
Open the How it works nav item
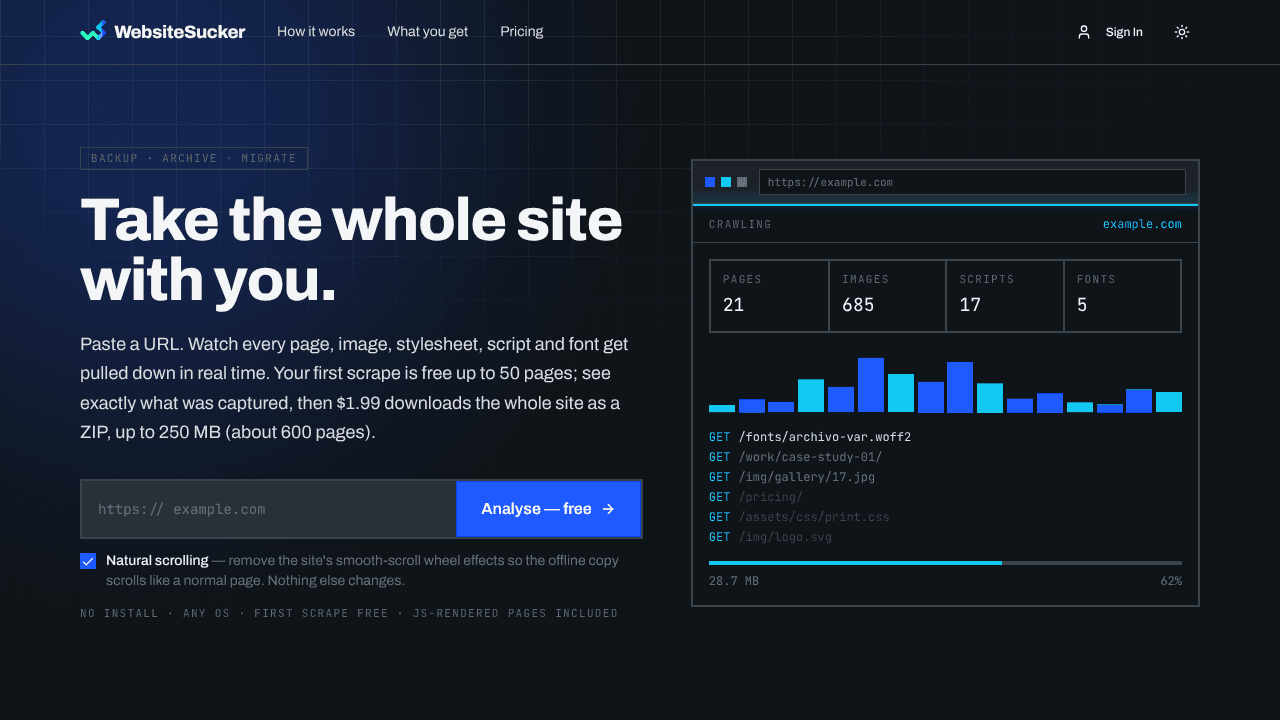(x=316, y=32)
